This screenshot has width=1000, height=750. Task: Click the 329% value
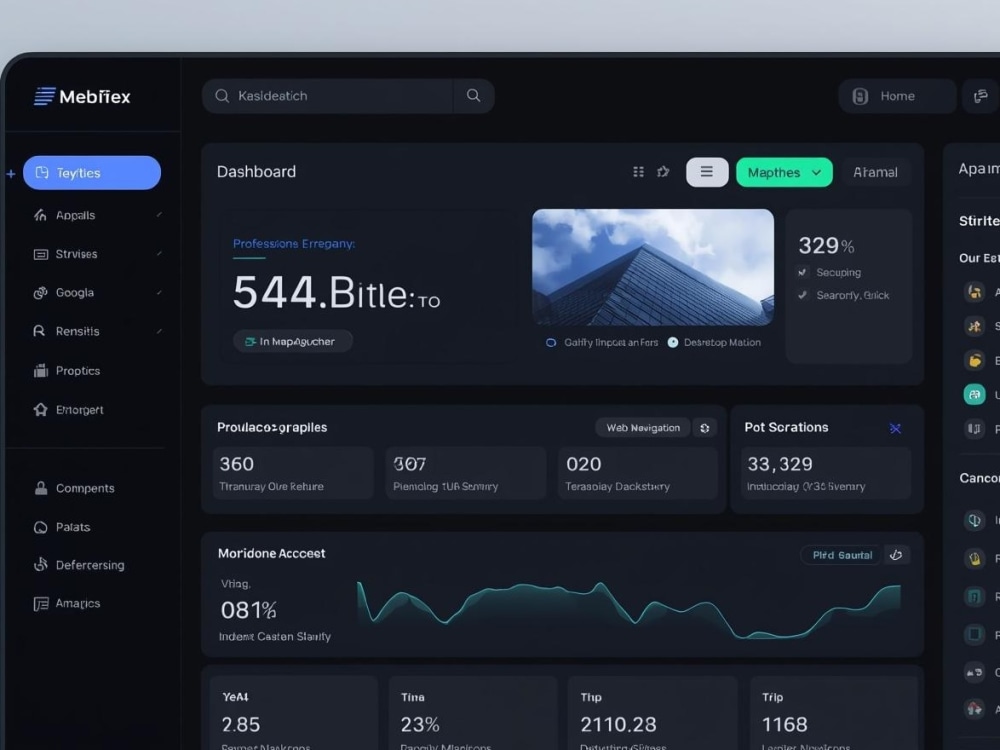pos(826,246)
